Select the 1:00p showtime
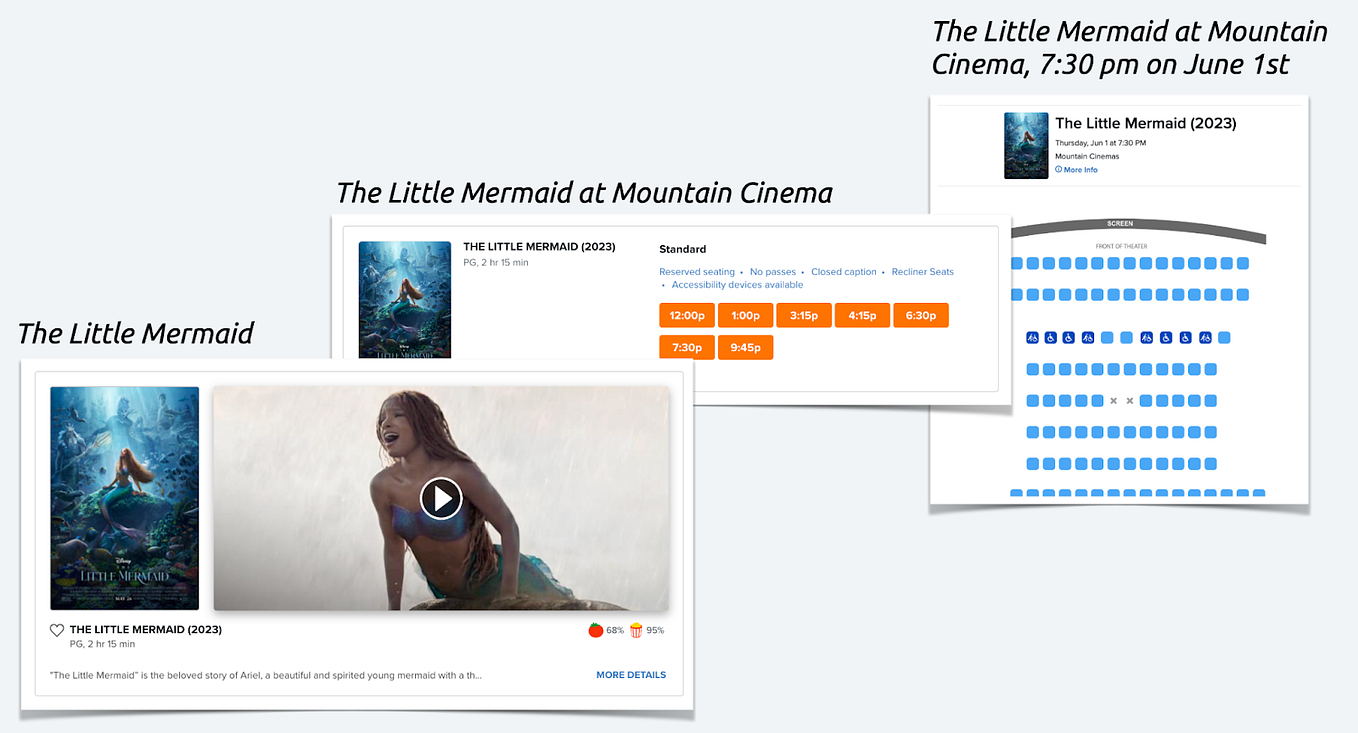This screenshot has height=733, width=1358. pyautogui.click(x=745, y=316)
